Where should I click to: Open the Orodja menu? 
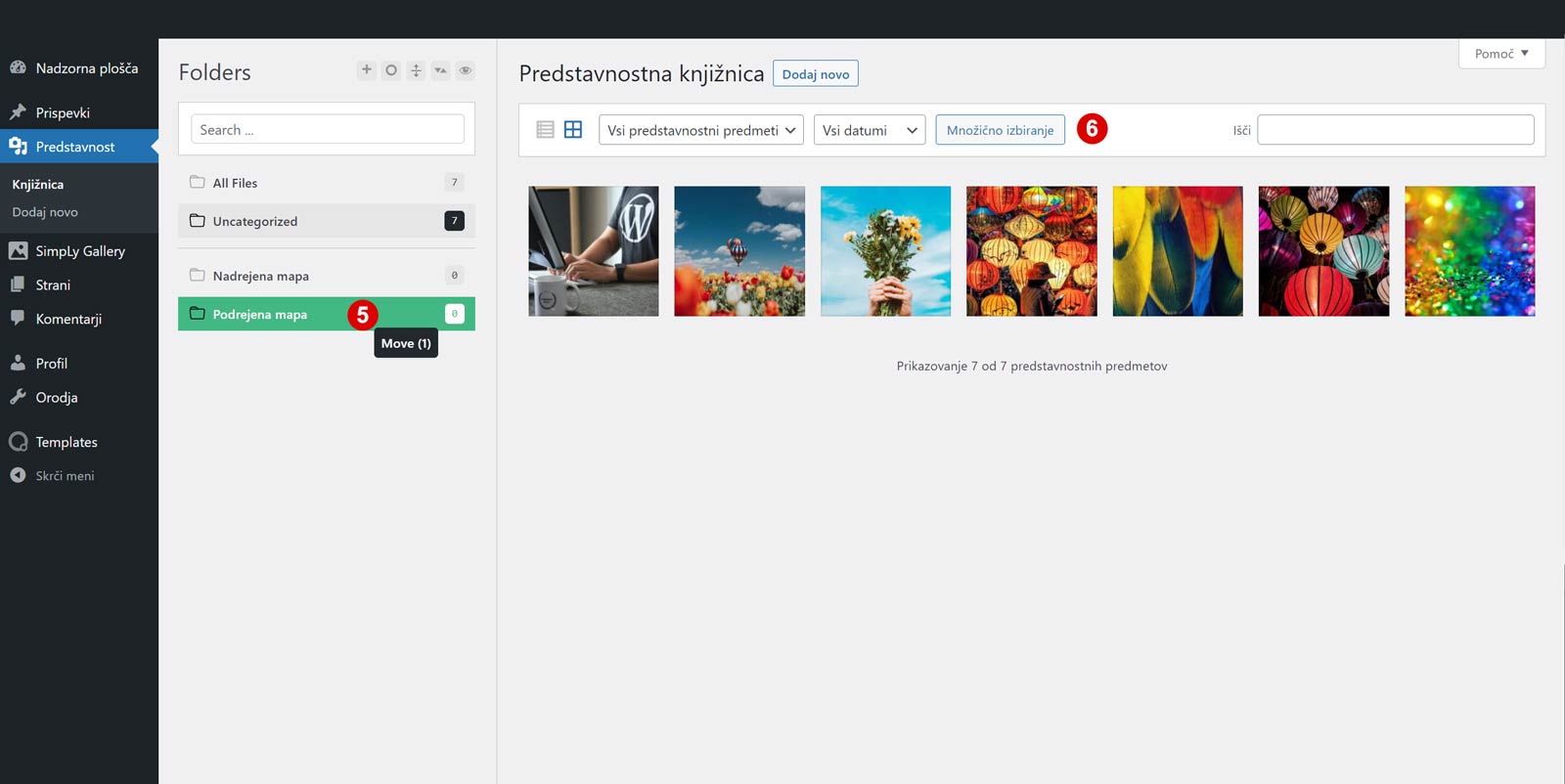(79, 397)
